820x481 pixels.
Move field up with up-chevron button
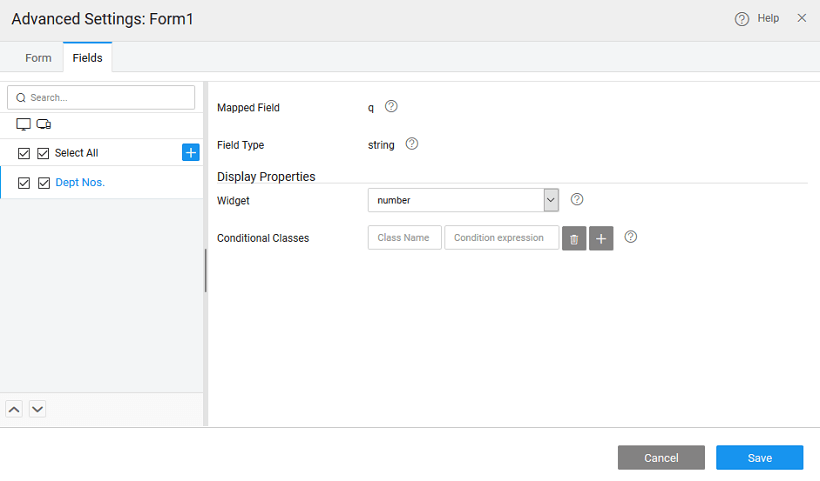[x=14, y=408]
